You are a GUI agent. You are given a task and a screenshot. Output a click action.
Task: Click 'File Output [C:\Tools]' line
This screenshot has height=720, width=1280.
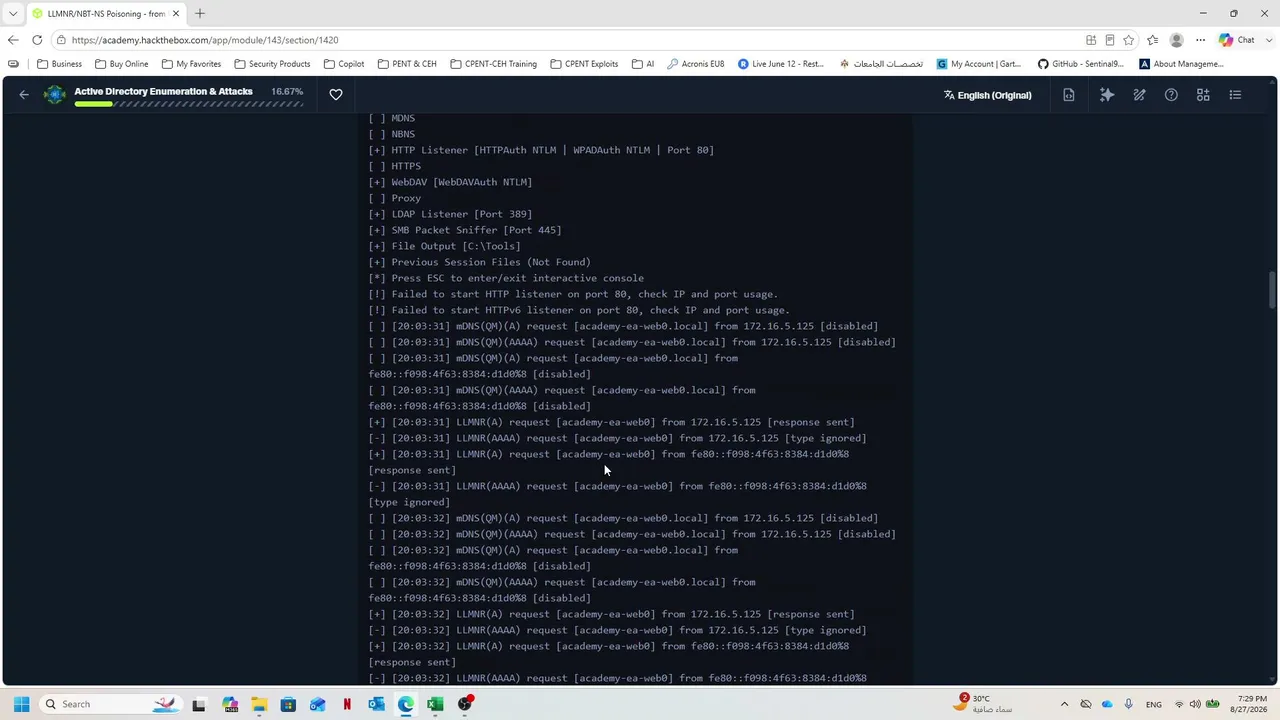[444, 246]
